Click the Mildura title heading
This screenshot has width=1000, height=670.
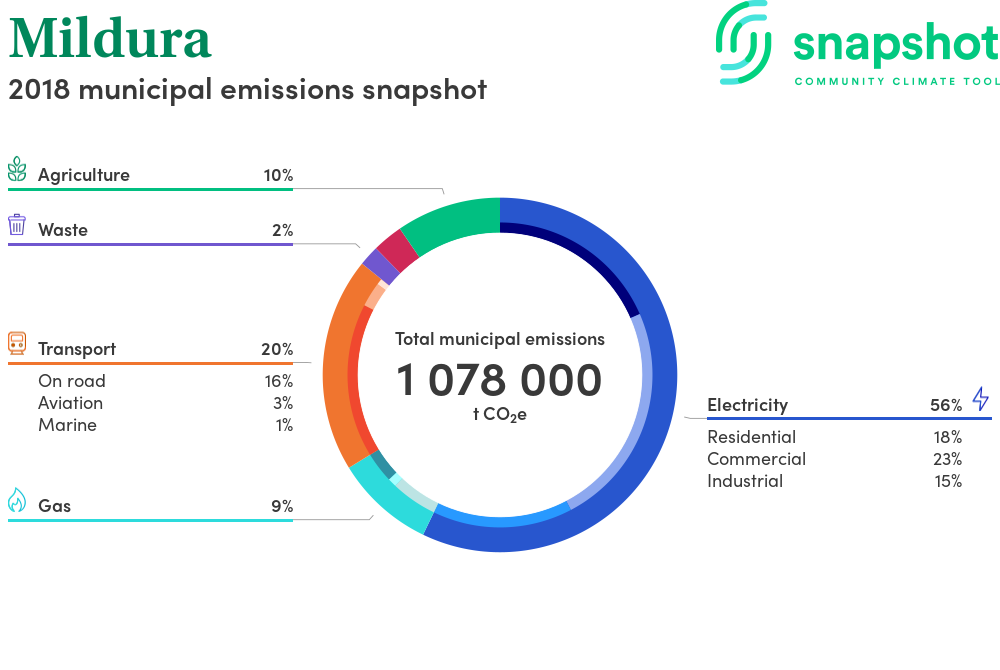click(x=110, y=38)
